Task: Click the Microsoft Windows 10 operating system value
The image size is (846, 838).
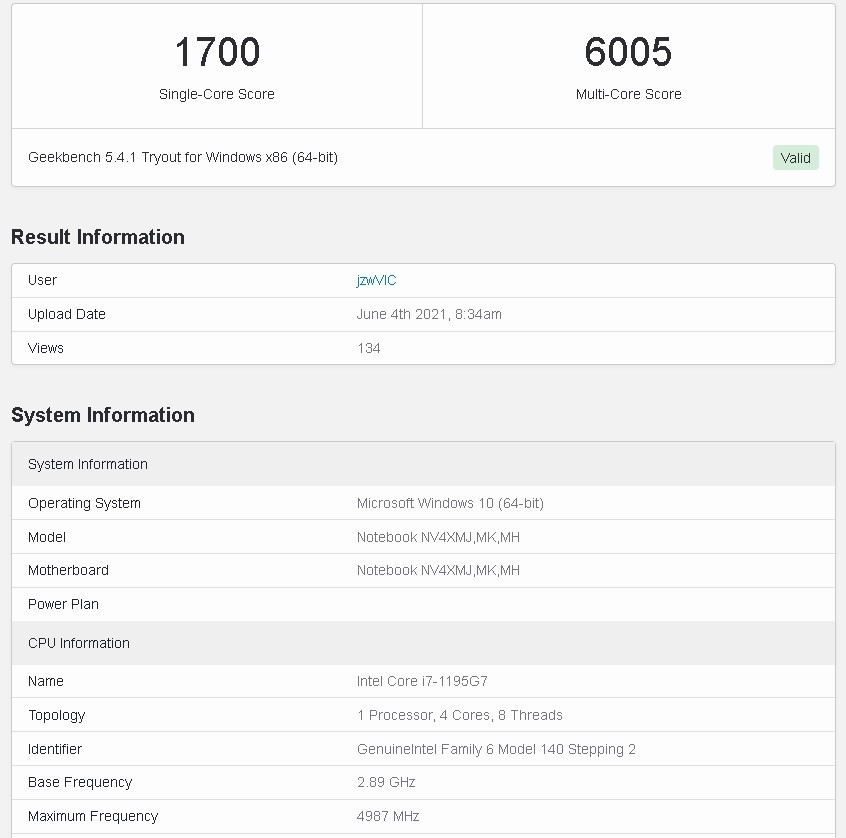Action: [x=450, y=503]
